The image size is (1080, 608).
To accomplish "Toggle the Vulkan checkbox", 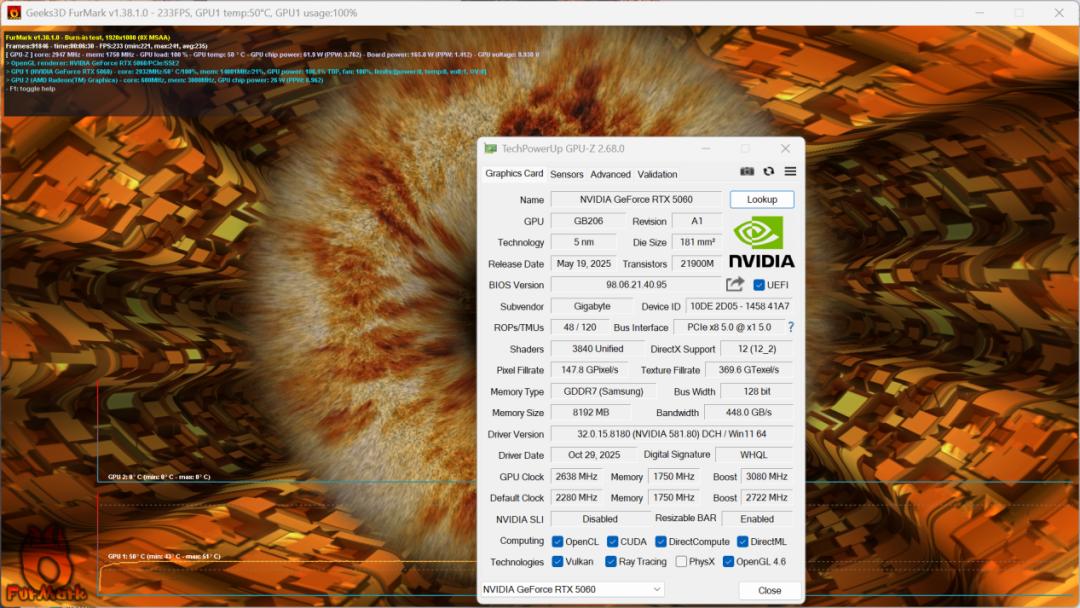I will pos(558,562).
